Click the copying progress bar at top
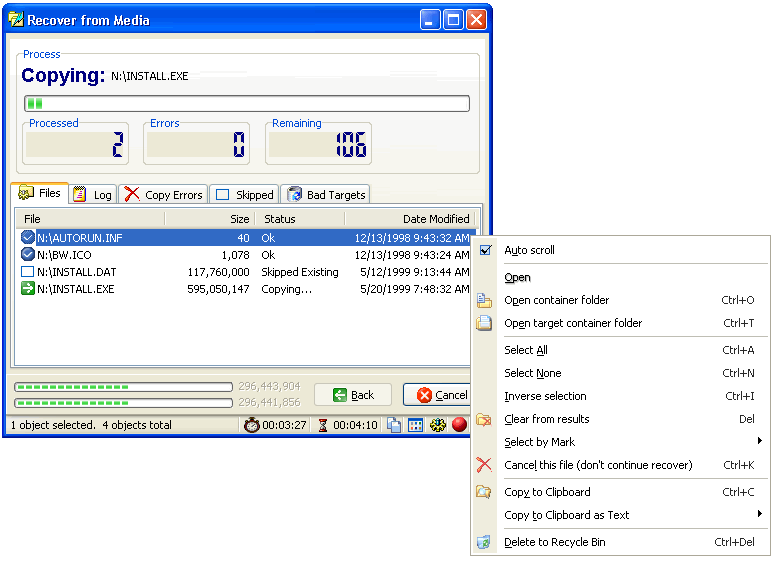 pos(246,103)
